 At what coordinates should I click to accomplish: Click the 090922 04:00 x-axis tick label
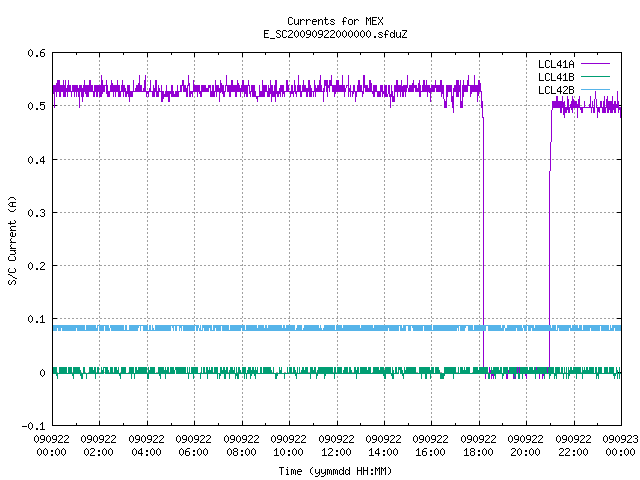click(146, 446)
